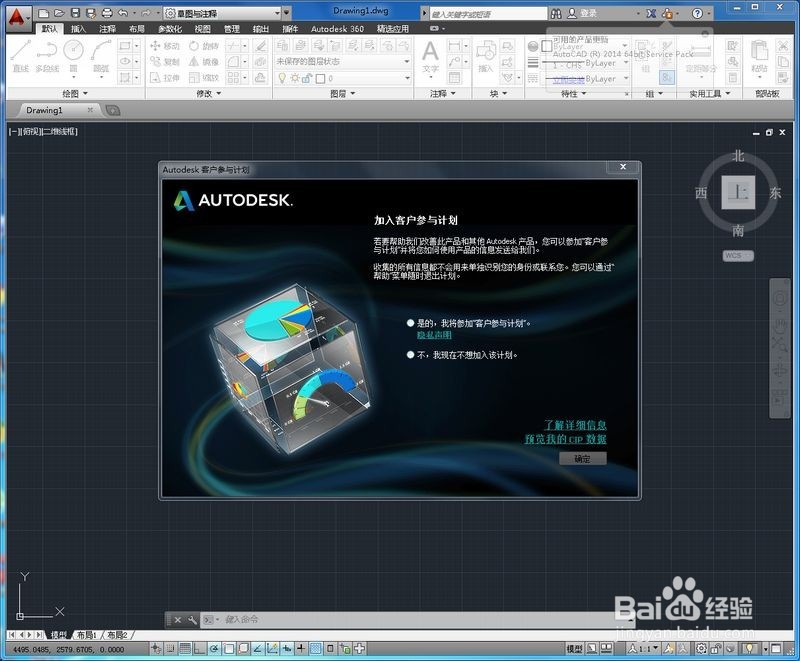Toggle object snap in status bar
The width and height of the screenshot is (800, 661).
(x=229, y=648)
